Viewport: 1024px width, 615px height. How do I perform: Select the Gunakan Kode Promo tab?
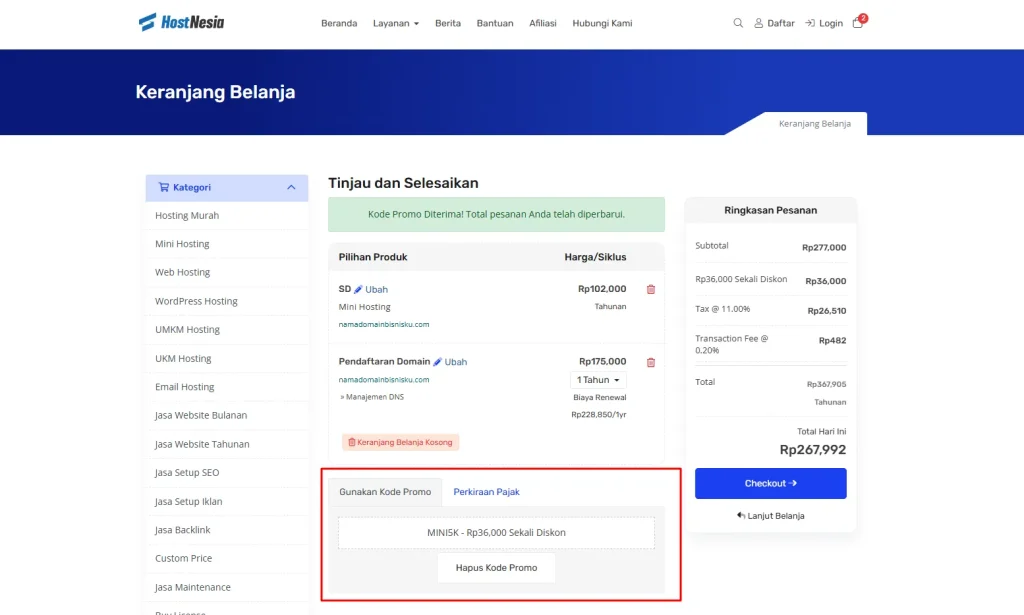385,492
